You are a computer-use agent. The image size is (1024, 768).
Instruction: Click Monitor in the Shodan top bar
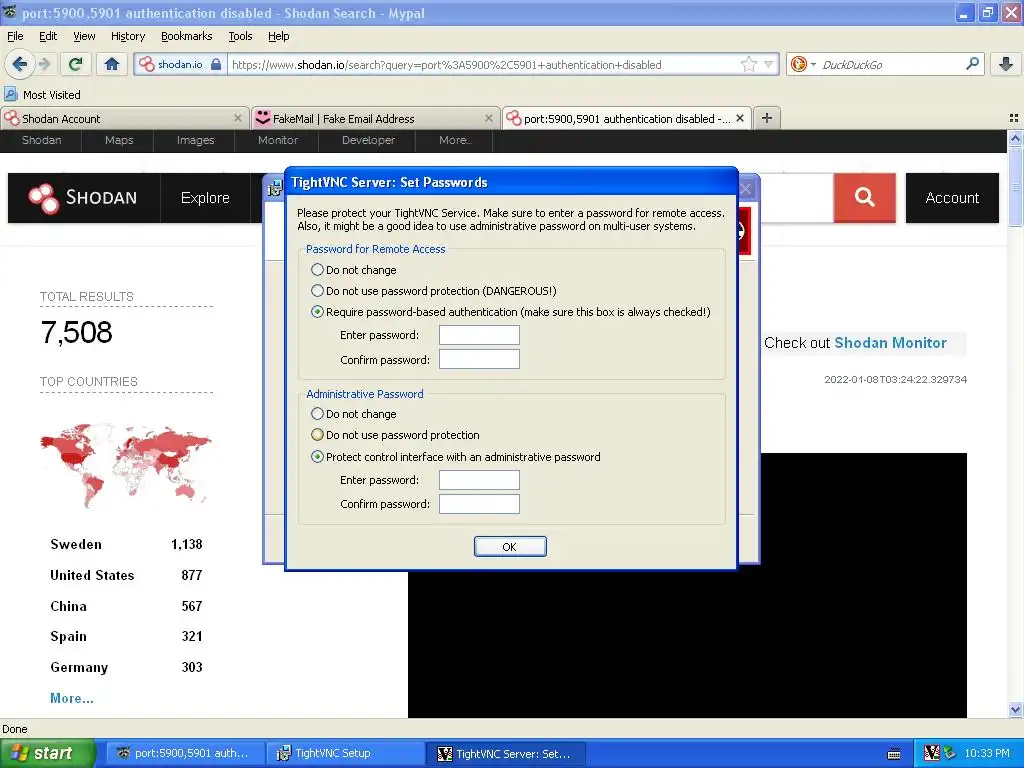[x=278, y=140]
